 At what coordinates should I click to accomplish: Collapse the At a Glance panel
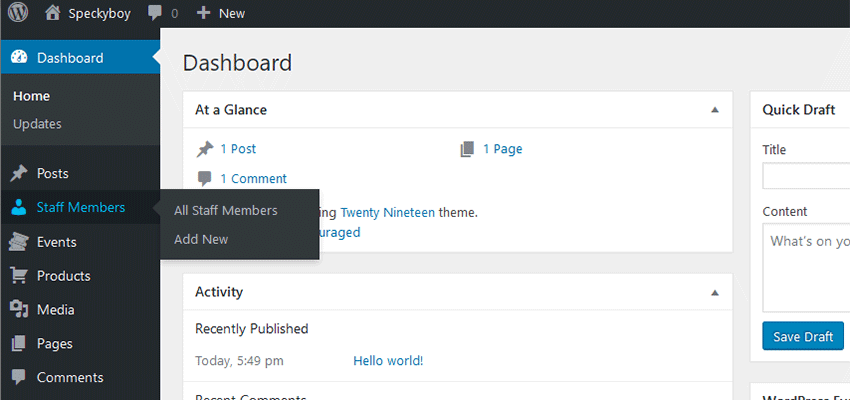tap(715, 110)
